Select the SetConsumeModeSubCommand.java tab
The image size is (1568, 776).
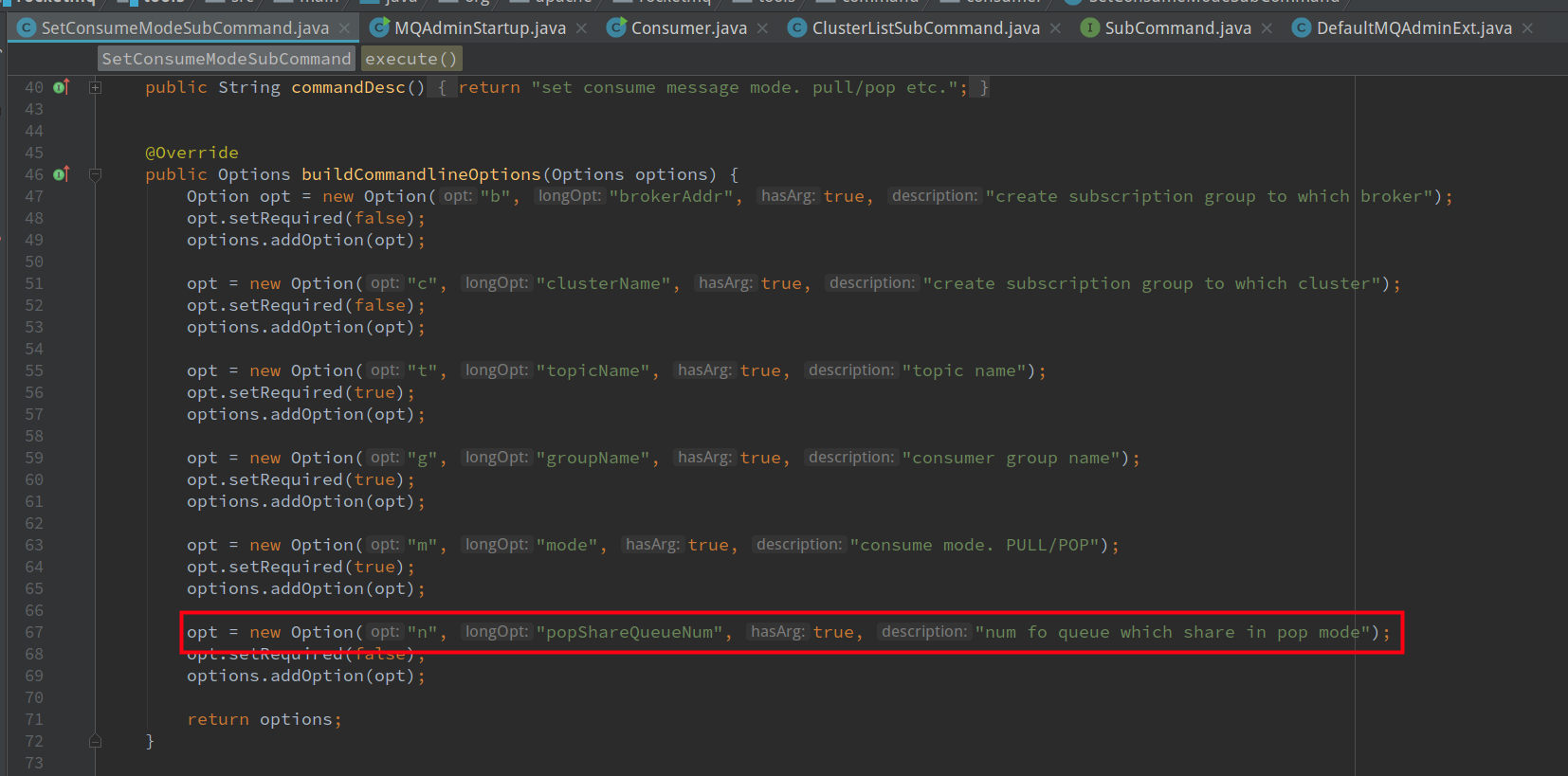coord(185,28)
